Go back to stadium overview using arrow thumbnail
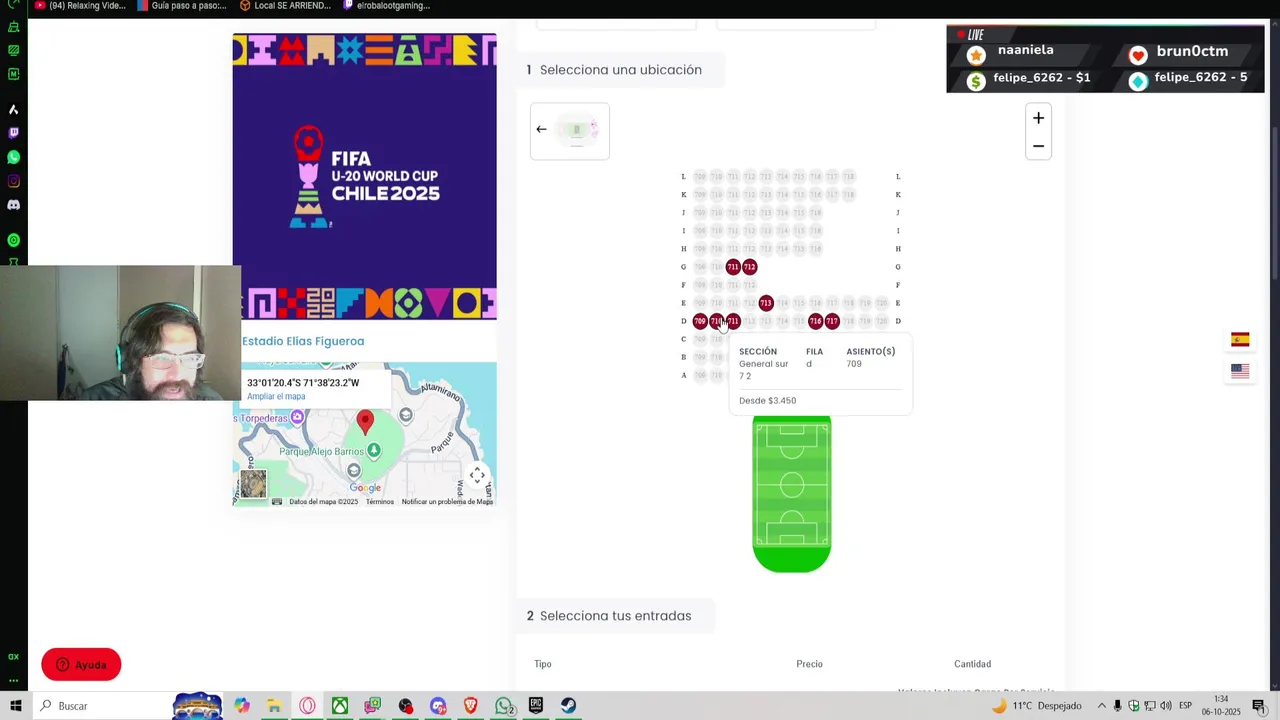The height and width of the screenshot is (720, 1280). (570, 130)
